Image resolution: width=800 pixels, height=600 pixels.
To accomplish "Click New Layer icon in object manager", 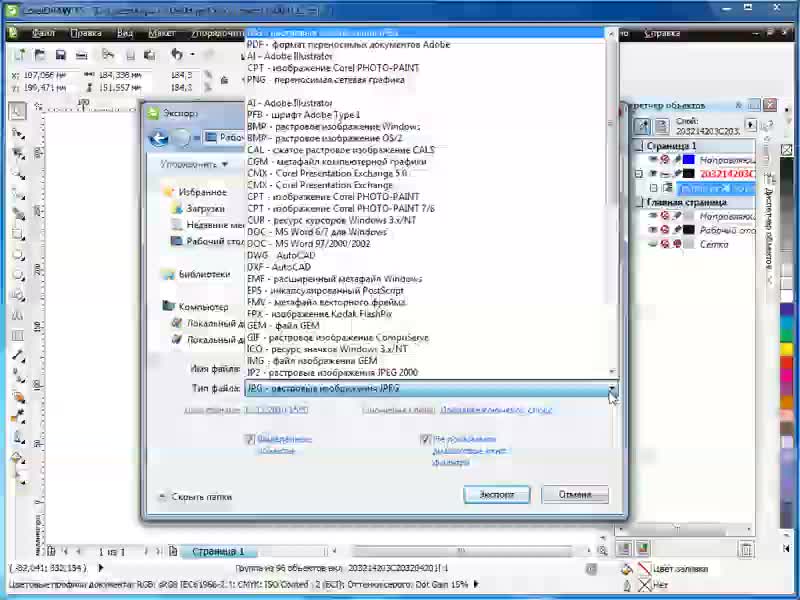I will tap(624, 548).
